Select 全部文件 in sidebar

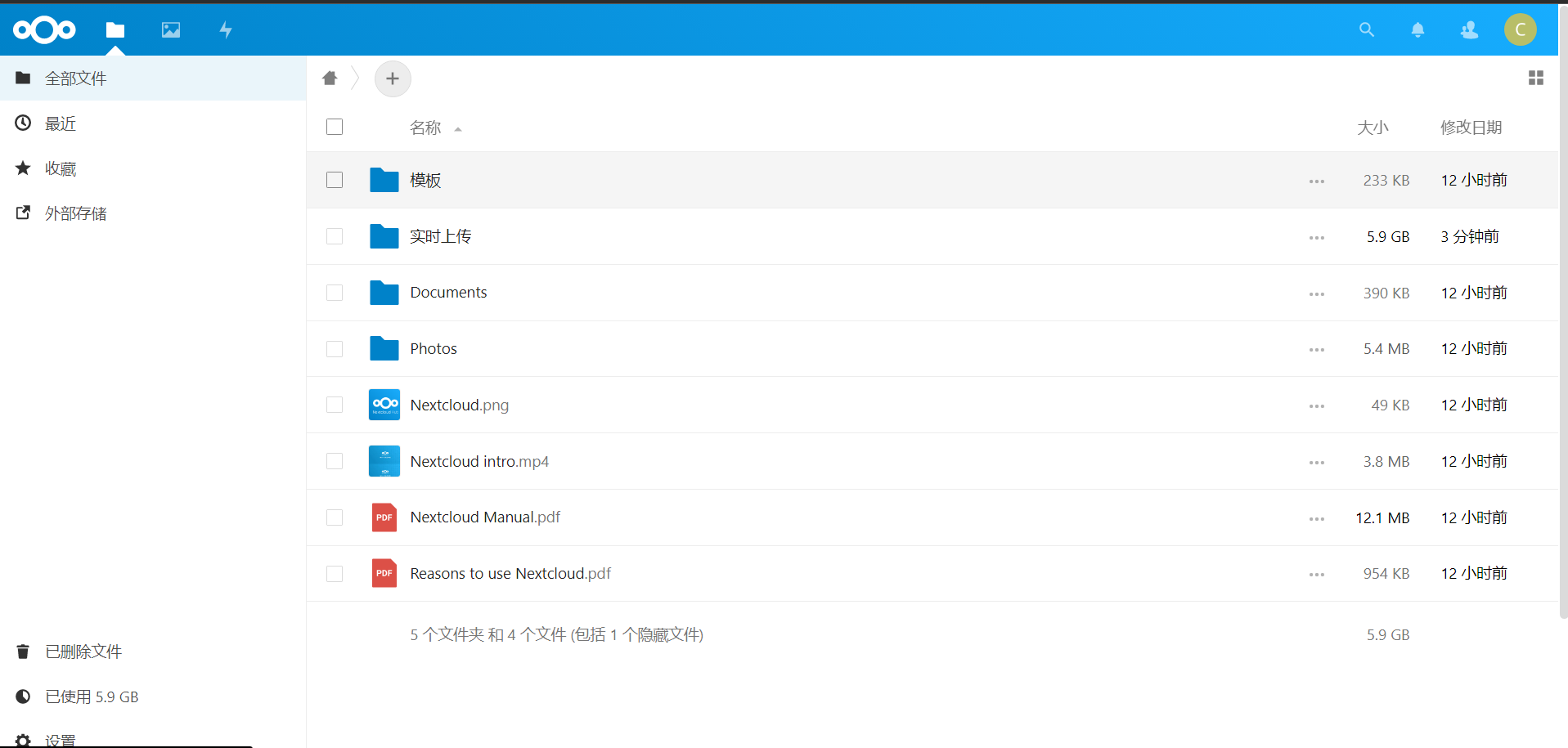click(x=153, y=78)
